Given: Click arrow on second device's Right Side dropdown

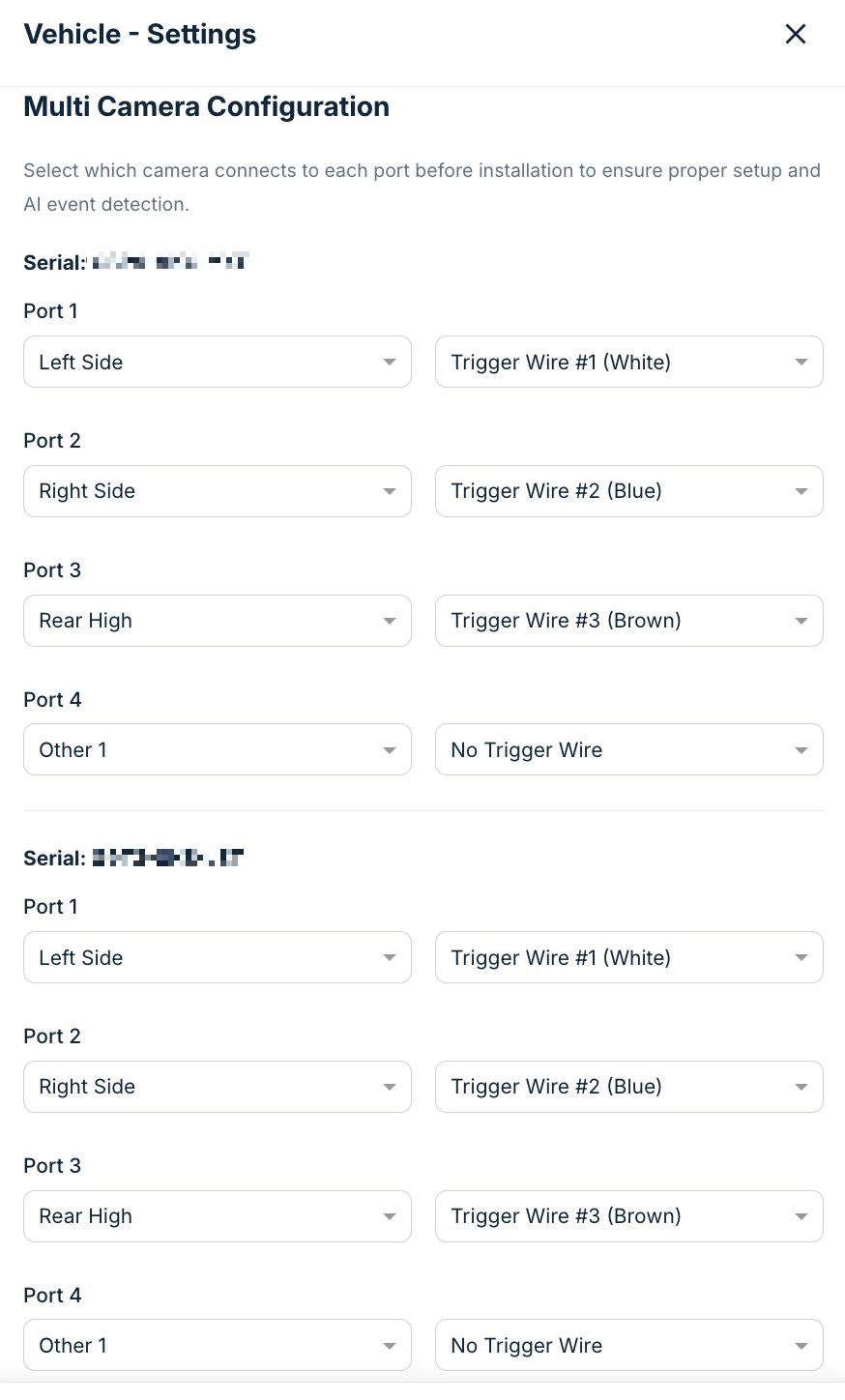Looking at the screenshot, I should (x=389, y=1087).
